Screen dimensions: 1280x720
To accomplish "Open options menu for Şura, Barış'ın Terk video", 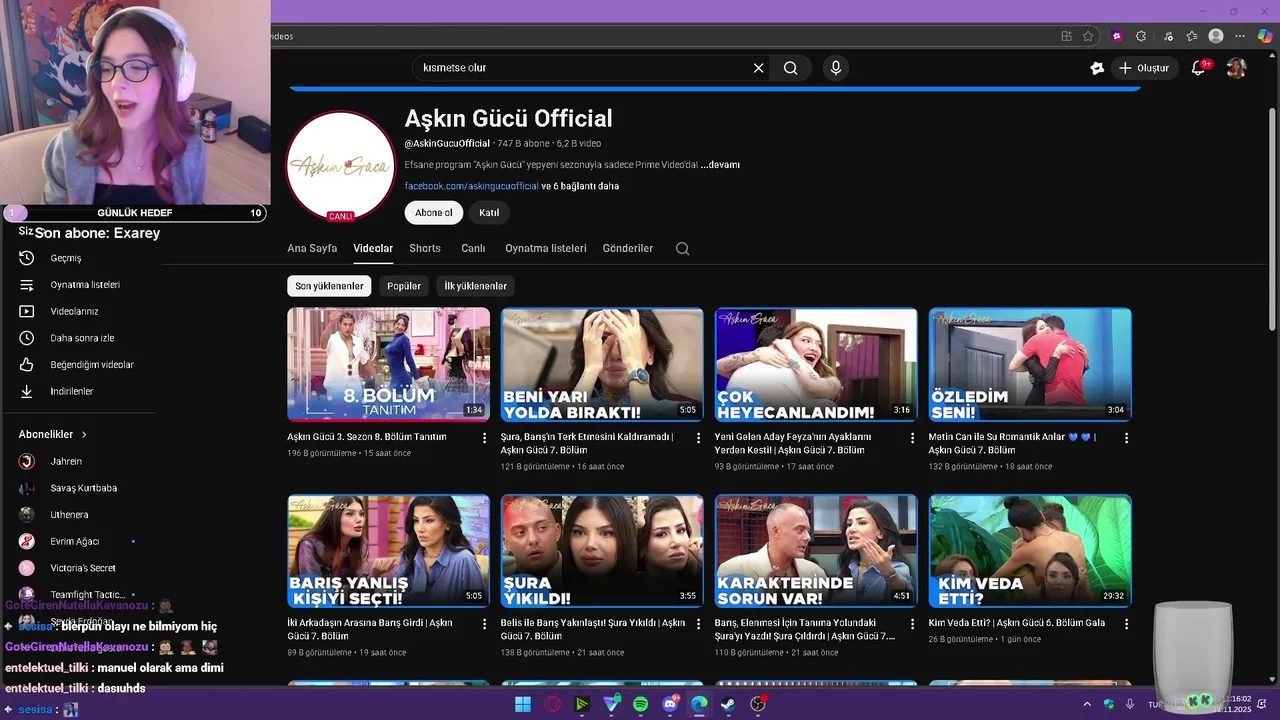I will pos(699,438).
